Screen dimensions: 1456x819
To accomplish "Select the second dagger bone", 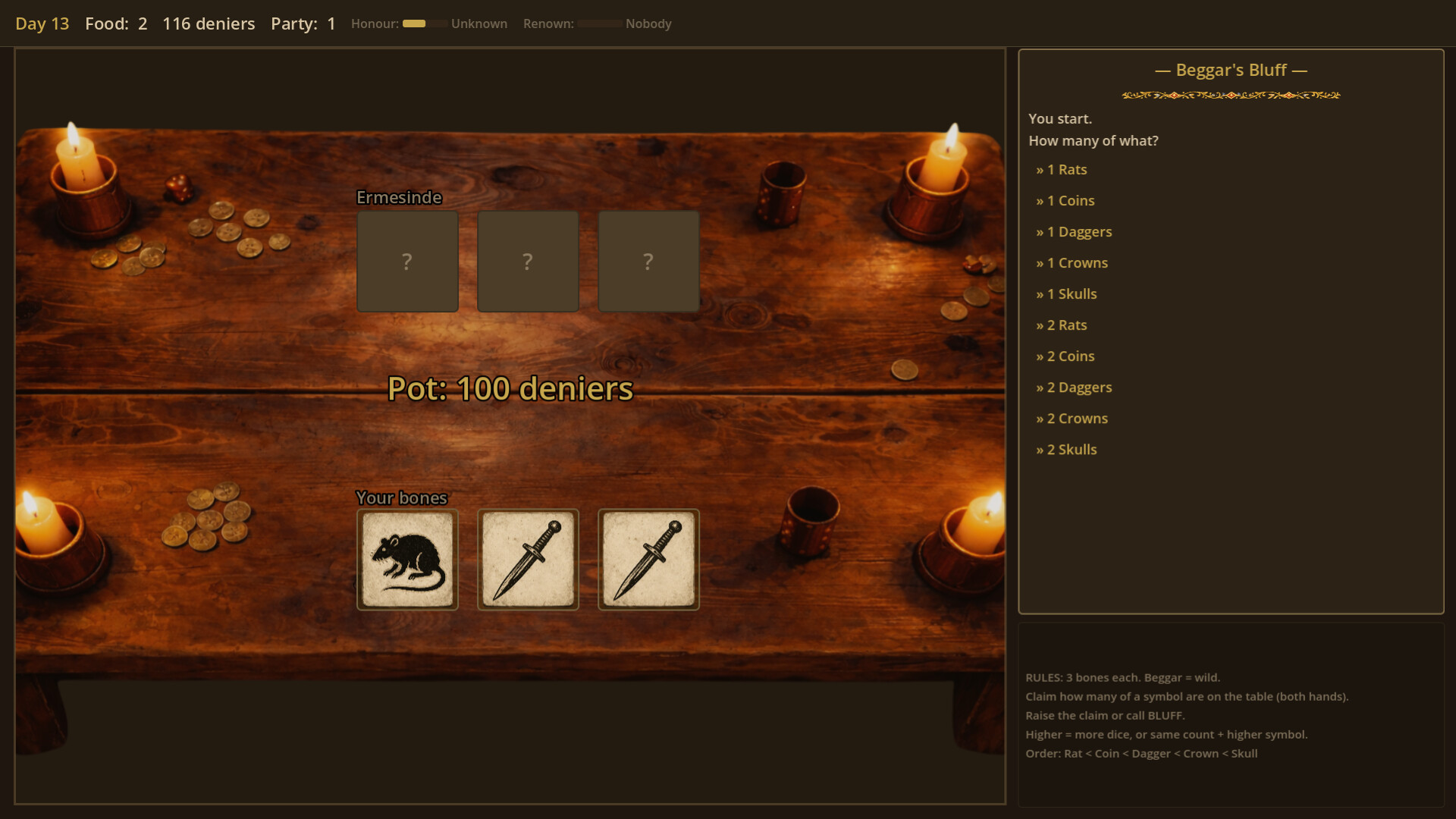I will (648, 560).
